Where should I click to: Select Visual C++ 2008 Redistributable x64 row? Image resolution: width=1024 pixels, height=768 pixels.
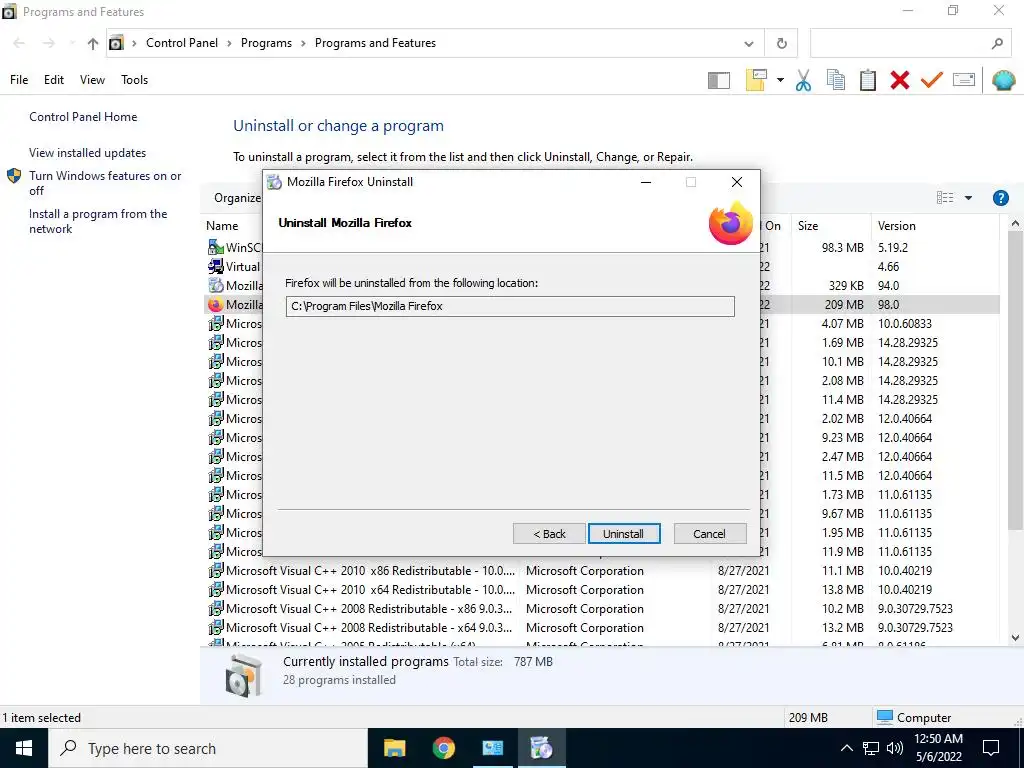(603, 628)
